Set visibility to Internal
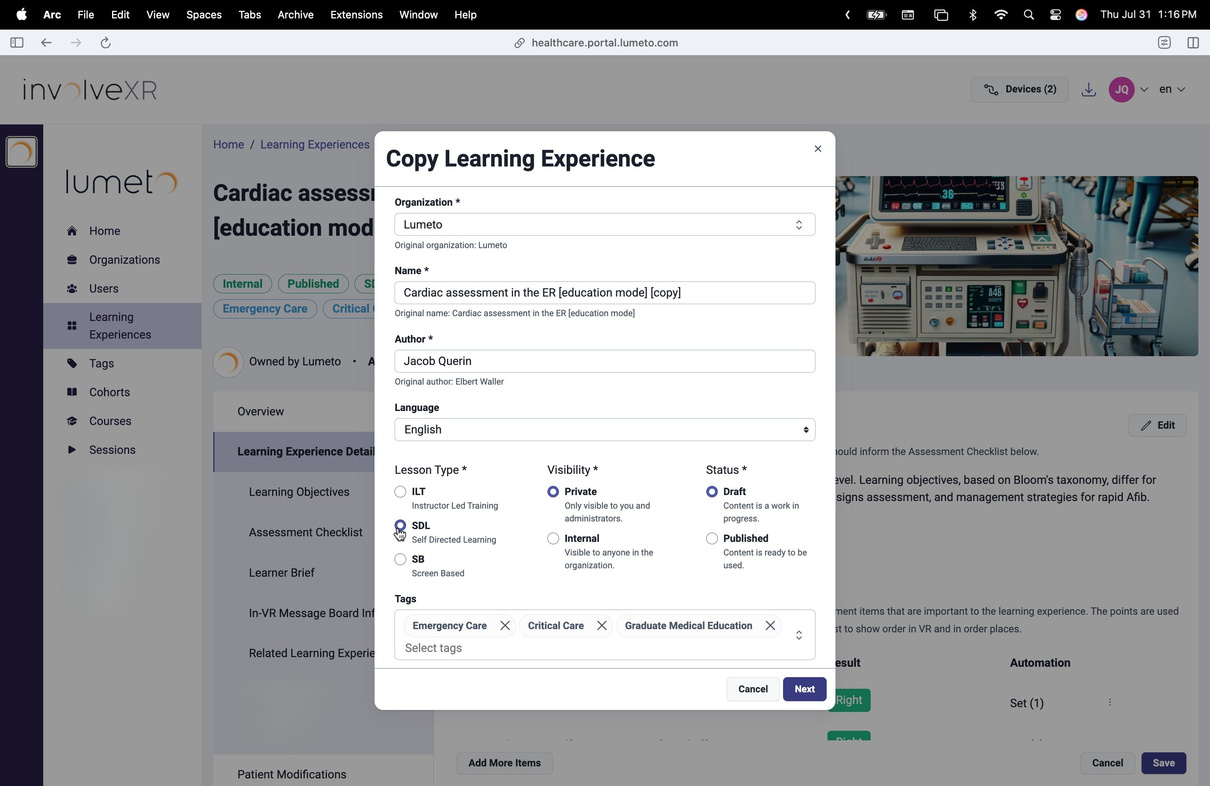 553,539
